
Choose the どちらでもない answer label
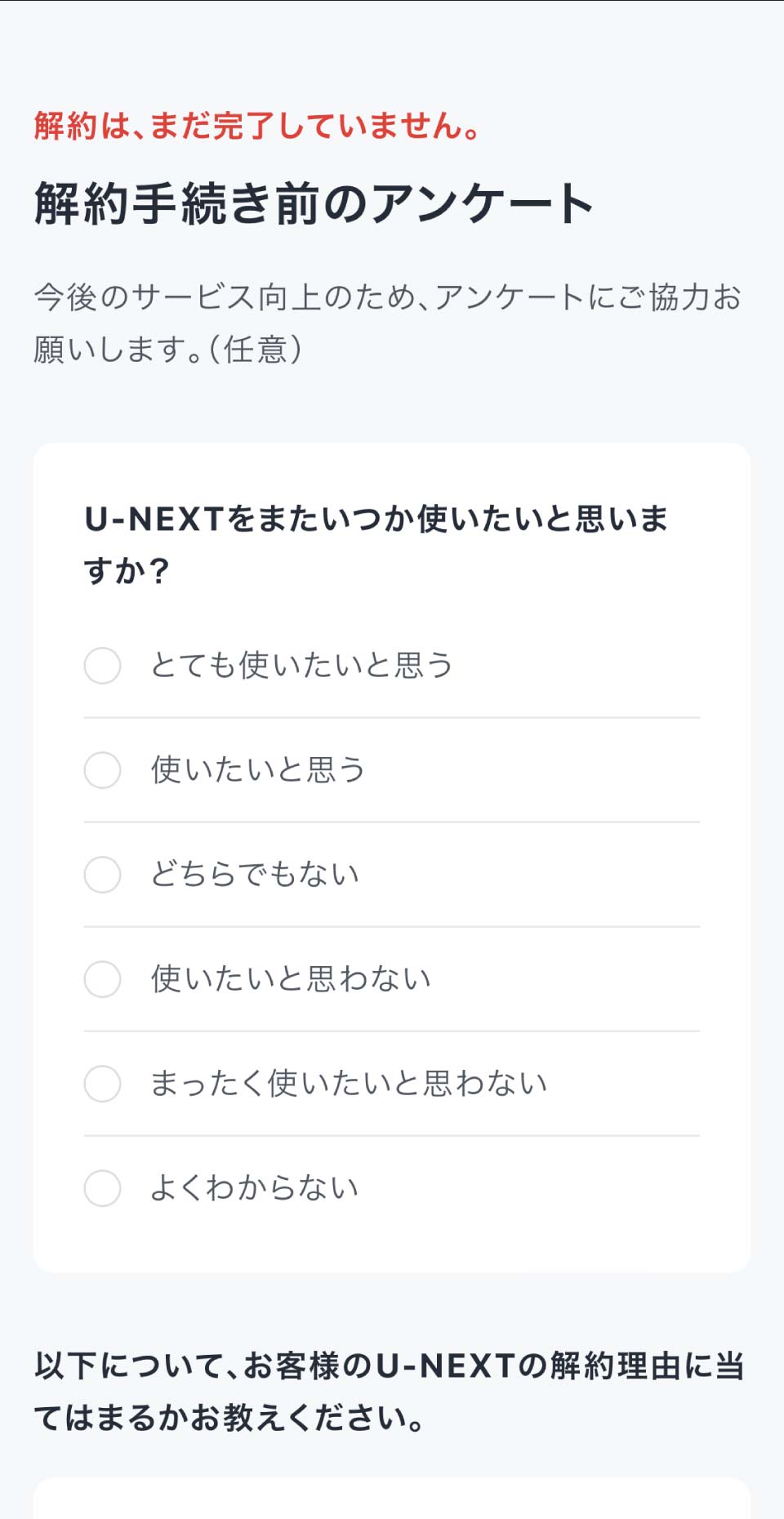pyautogui.click(x=254, y=875)
